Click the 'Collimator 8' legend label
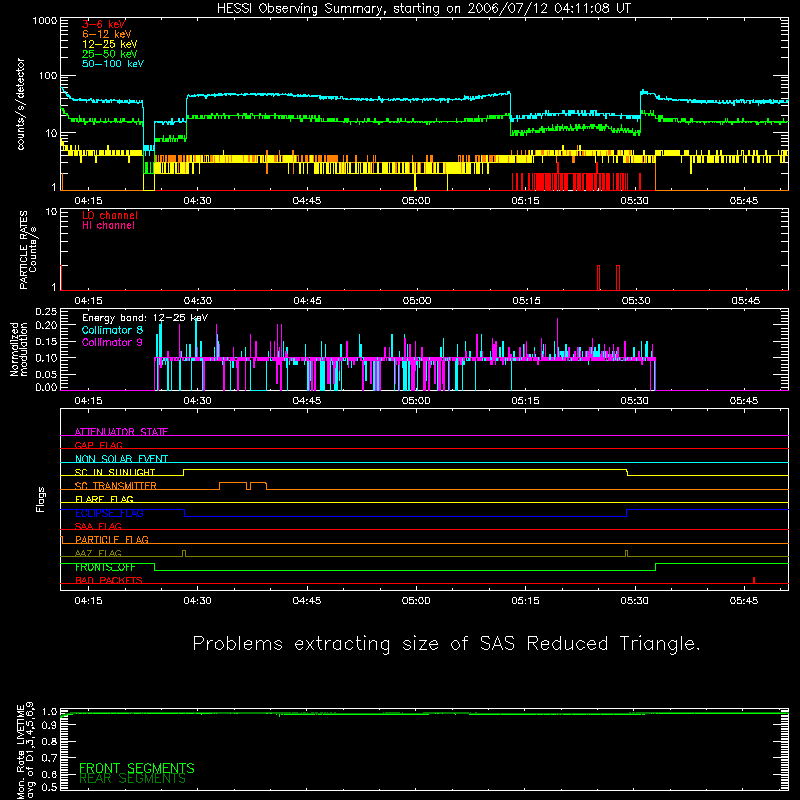 tap(112, 330)
